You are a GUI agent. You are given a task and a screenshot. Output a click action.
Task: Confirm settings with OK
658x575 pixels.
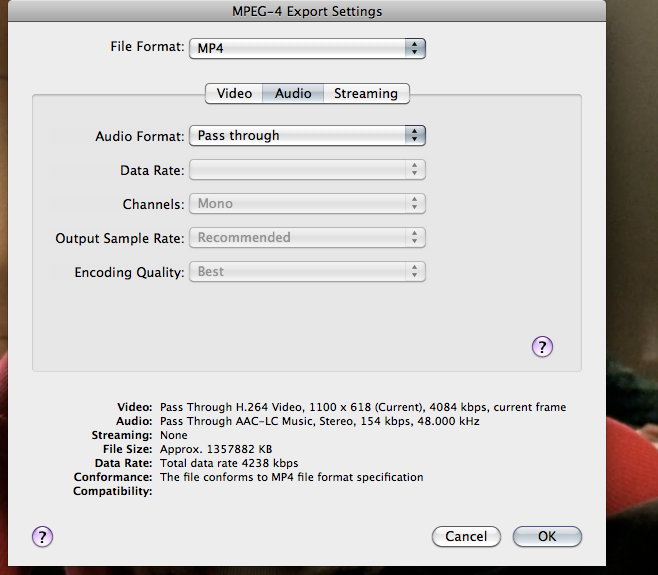point(547,536)
